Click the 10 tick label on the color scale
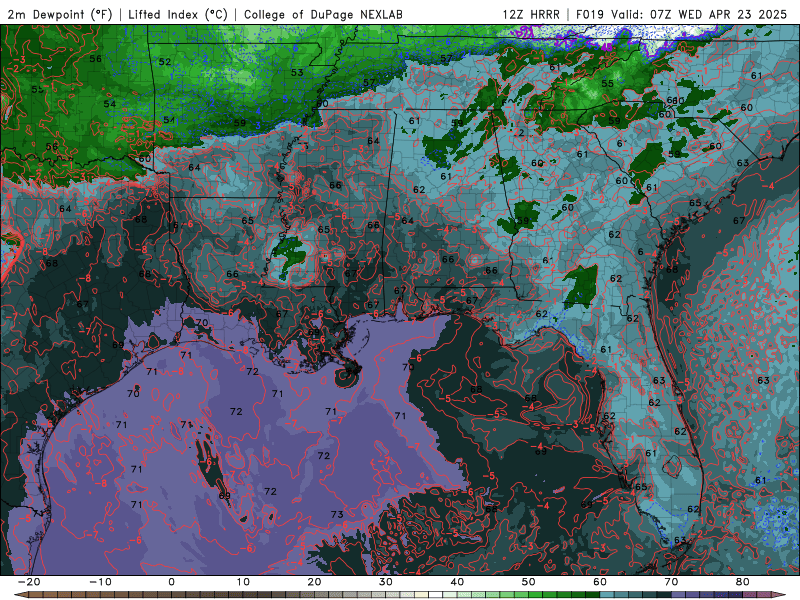The height and width of the screenshot is (600, 800). [243, 582]
